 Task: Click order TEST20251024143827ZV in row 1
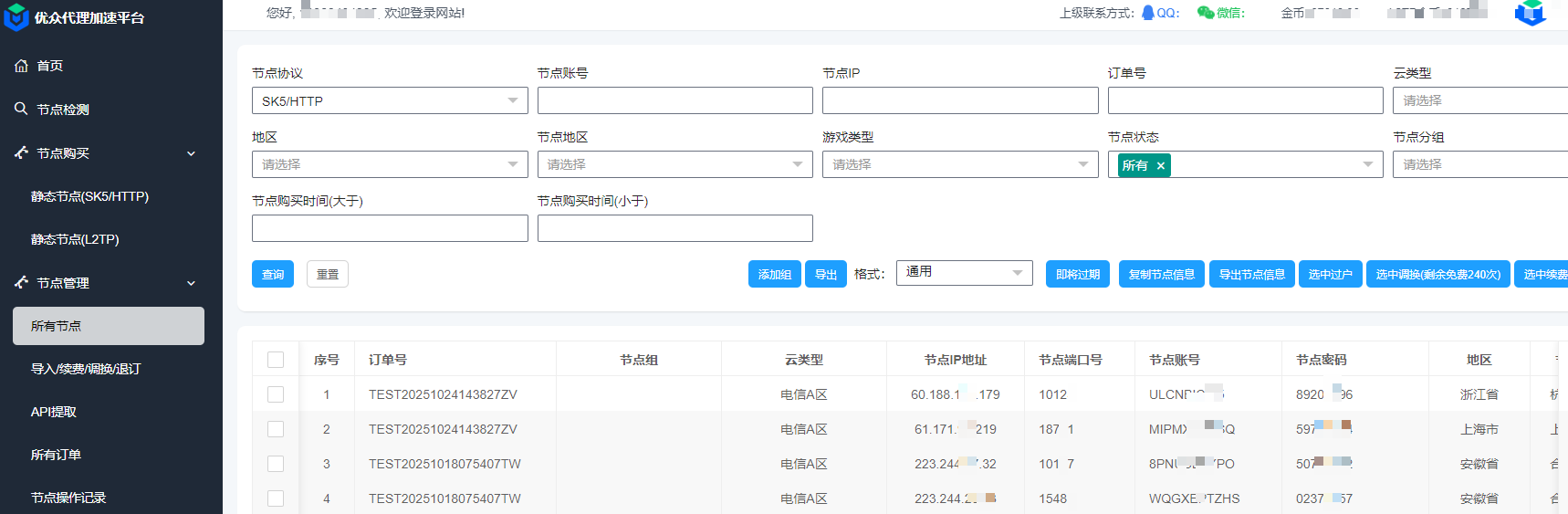point(443,394)
